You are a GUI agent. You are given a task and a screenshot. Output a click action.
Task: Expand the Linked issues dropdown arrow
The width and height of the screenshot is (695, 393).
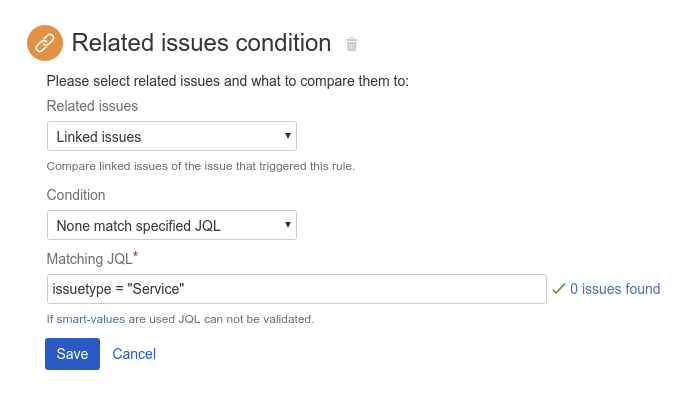click(x=288, y=136)
